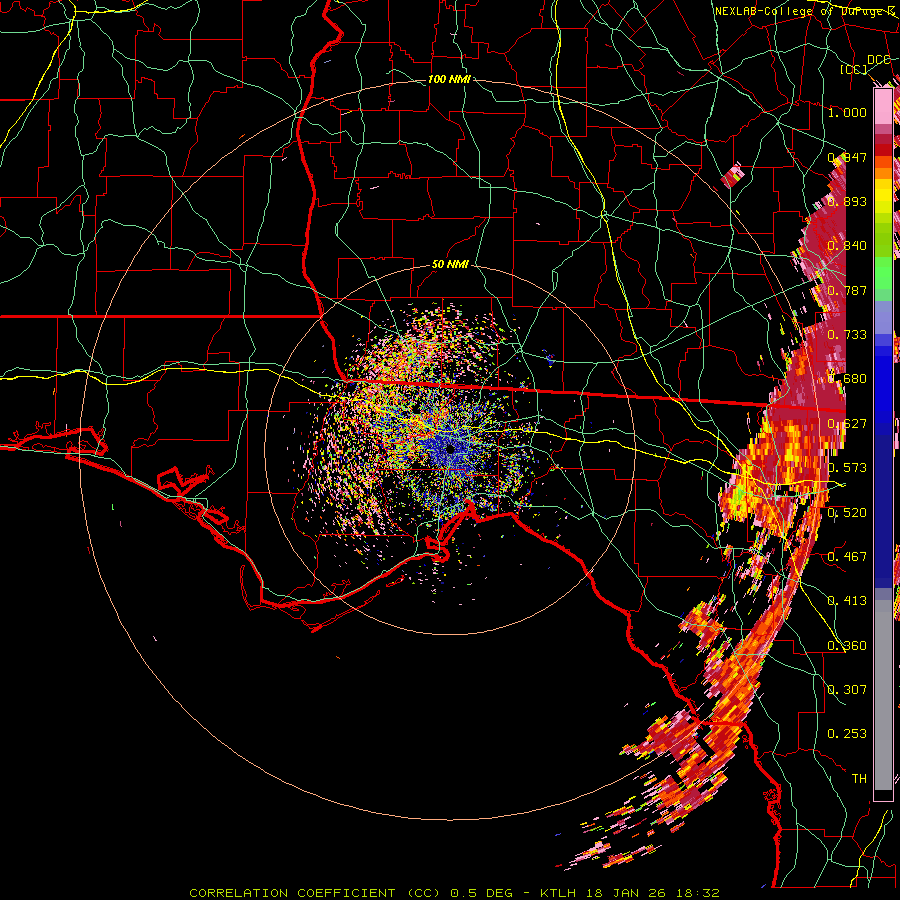Click the 0.467 value on the color scale
This screenshot has width=900, height=900.
pos(847,557)
